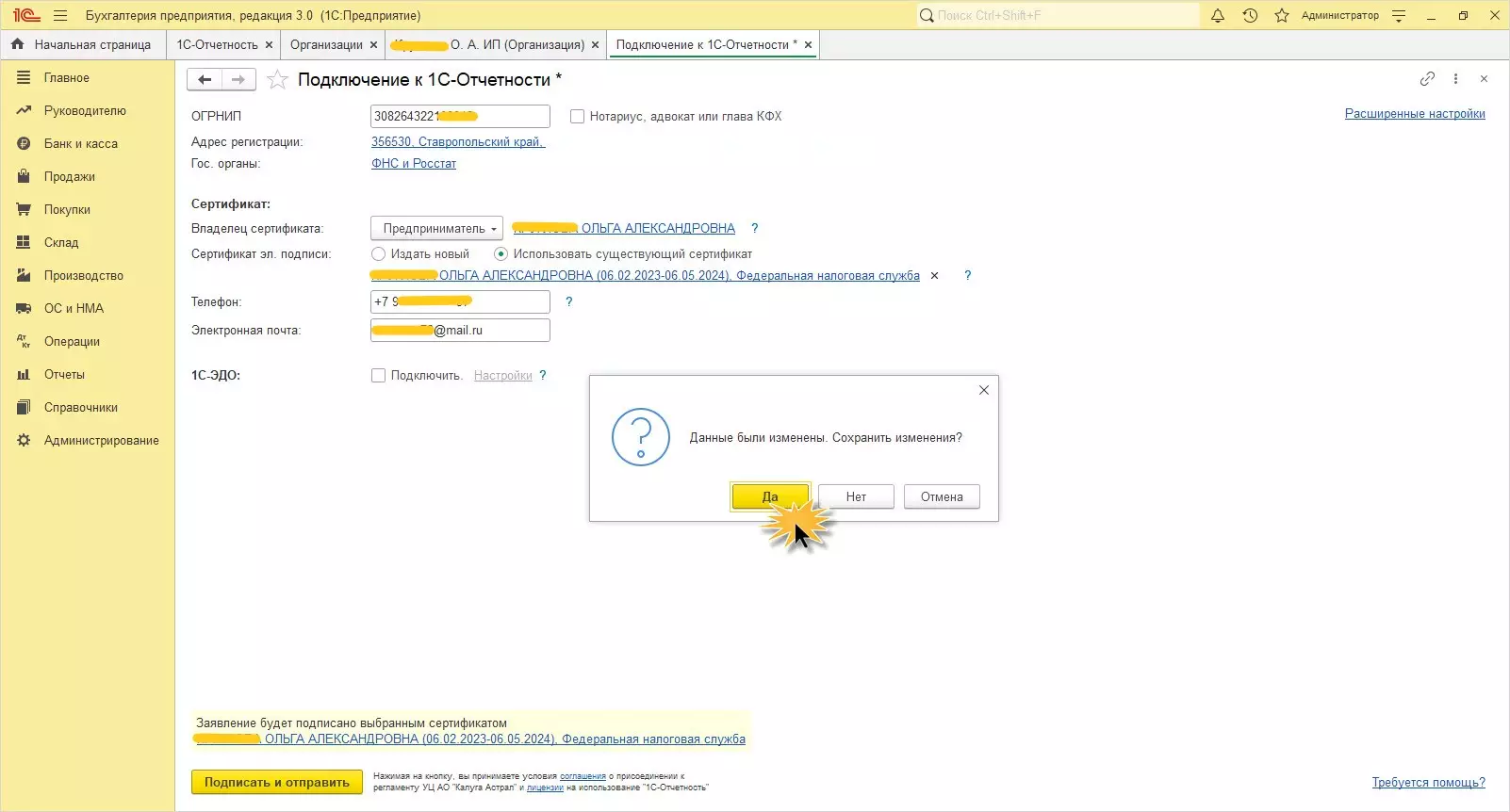Open the Справочники section

88,408
